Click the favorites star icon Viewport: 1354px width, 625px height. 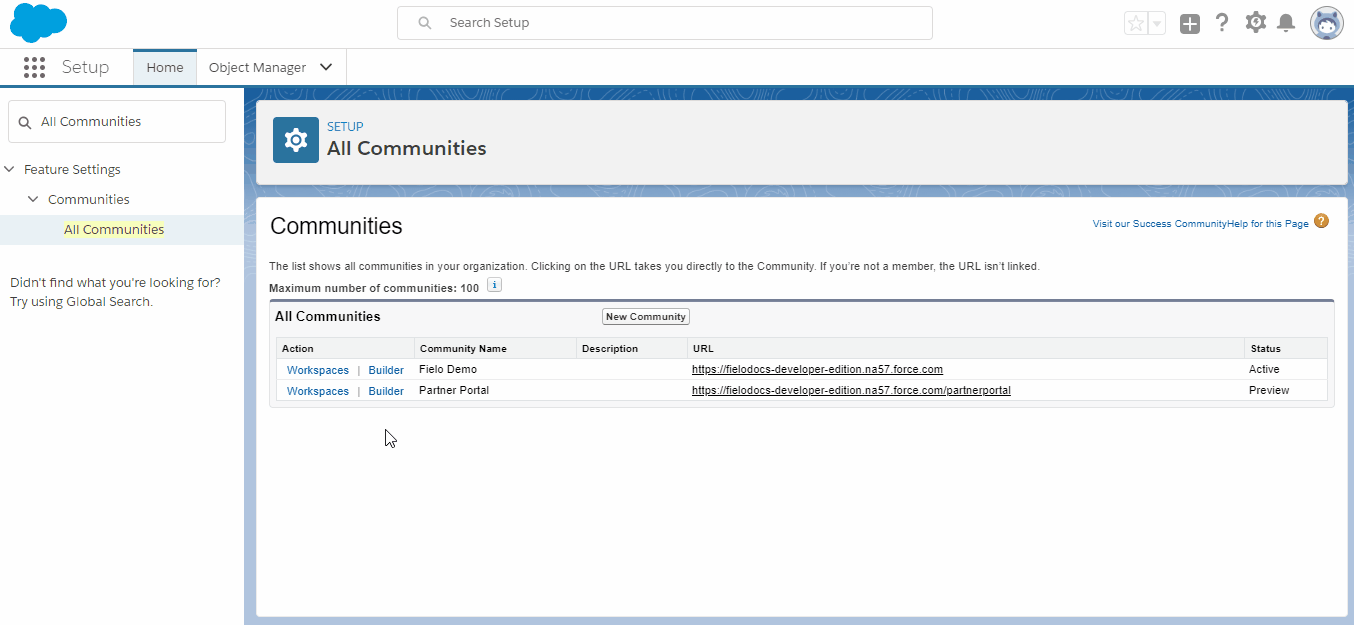(x=1135, y=23)
